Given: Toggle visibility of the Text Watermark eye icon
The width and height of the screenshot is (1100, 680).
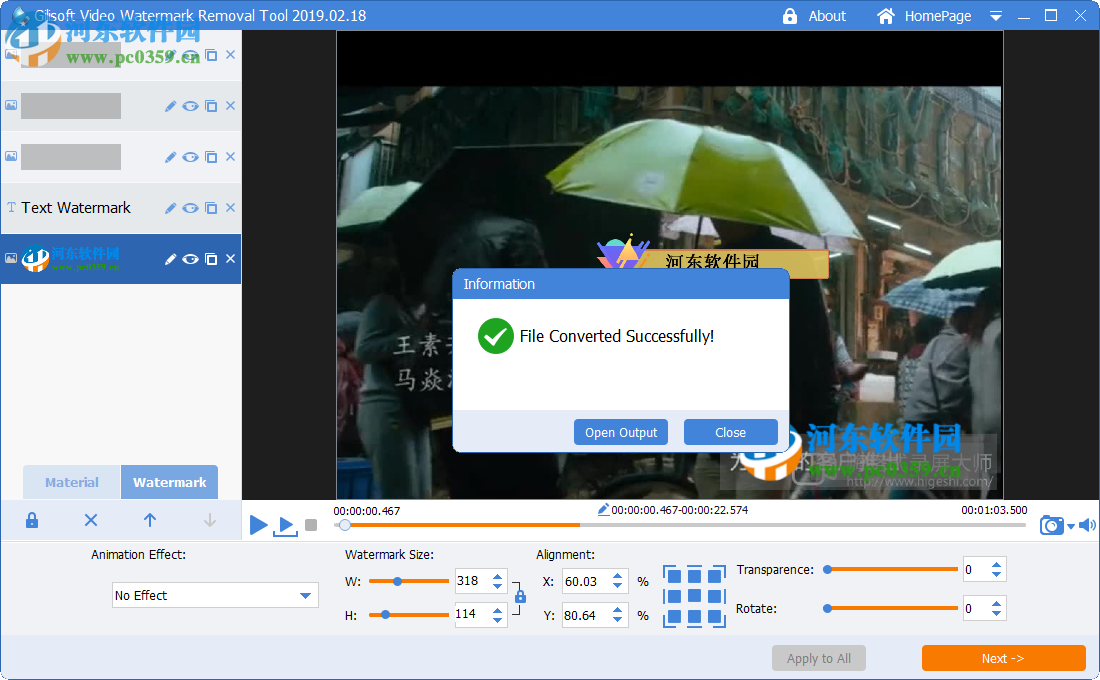Looking at the screenshot, I should 189,207.
